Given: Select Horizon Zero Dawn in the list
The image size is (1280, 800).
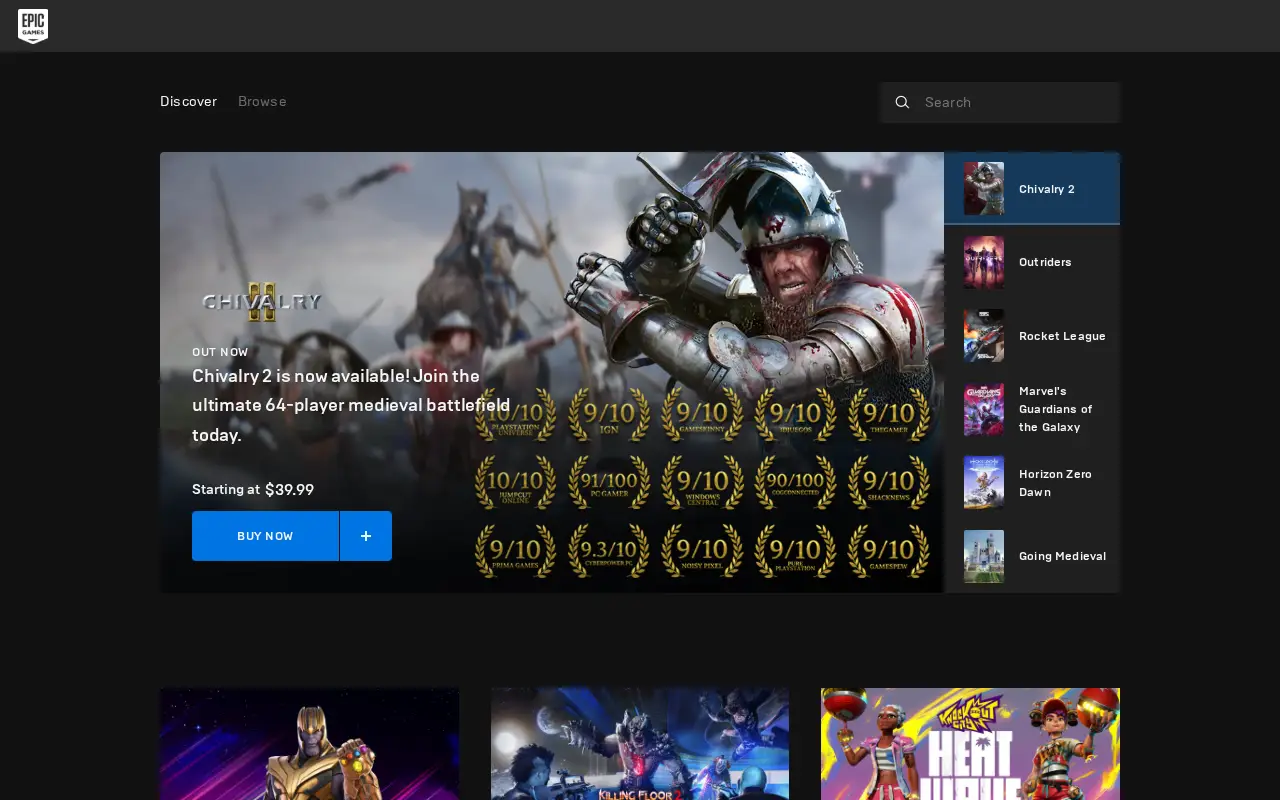Looking at the screenshot, I should point(1032,483).
